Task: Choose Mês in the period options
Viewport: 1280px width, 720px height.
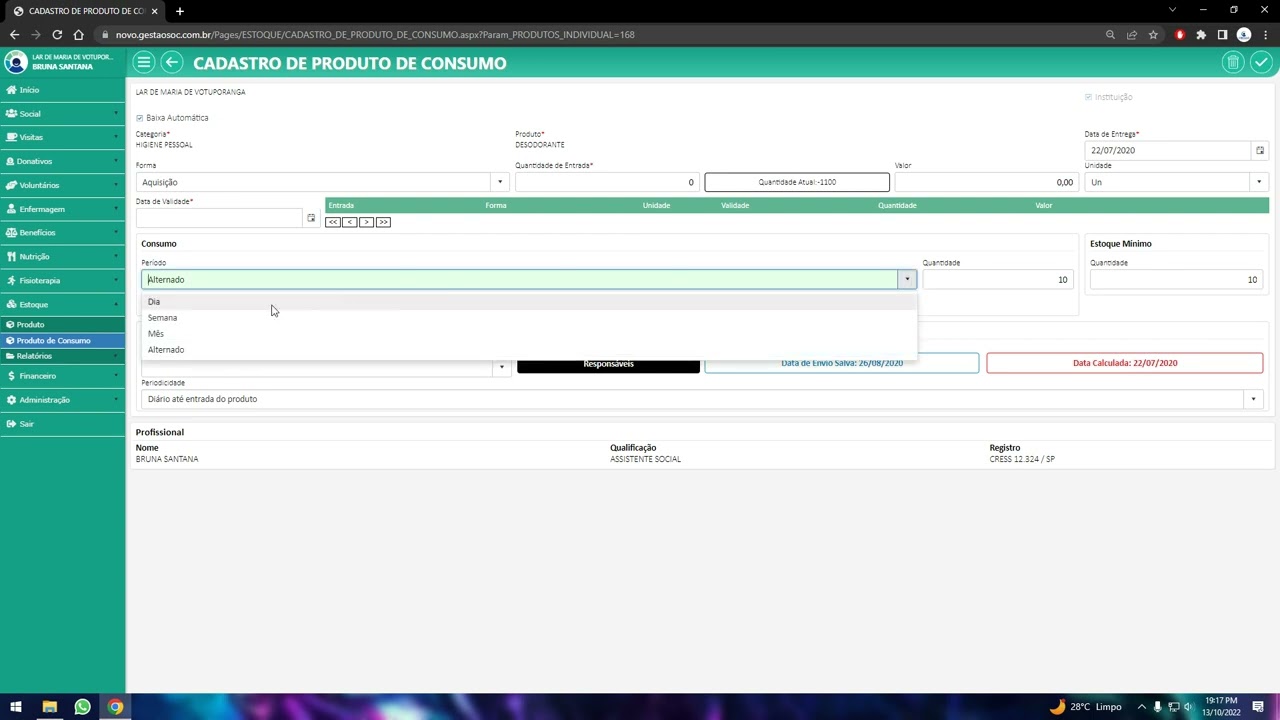Action: 156,334
